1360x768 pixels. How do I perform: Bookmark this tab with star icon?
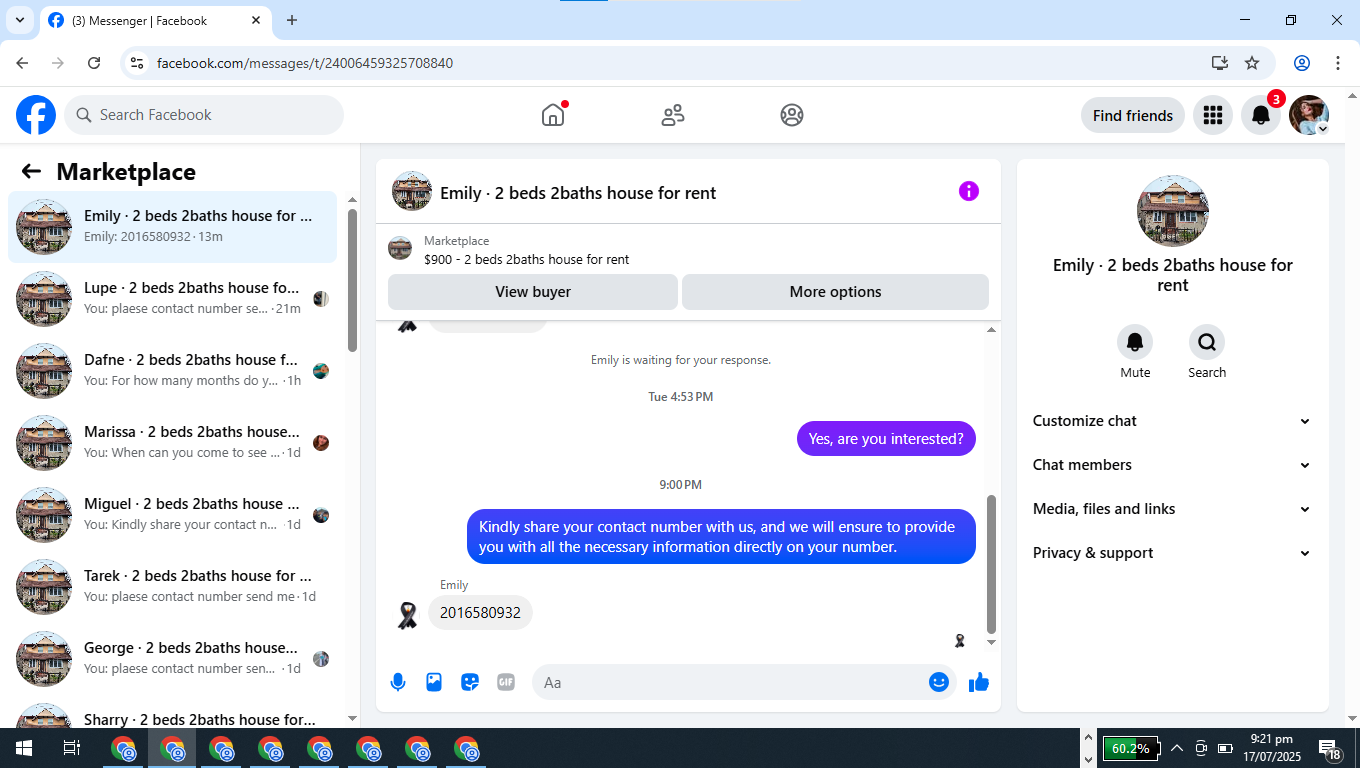(x=1252, y=63)
